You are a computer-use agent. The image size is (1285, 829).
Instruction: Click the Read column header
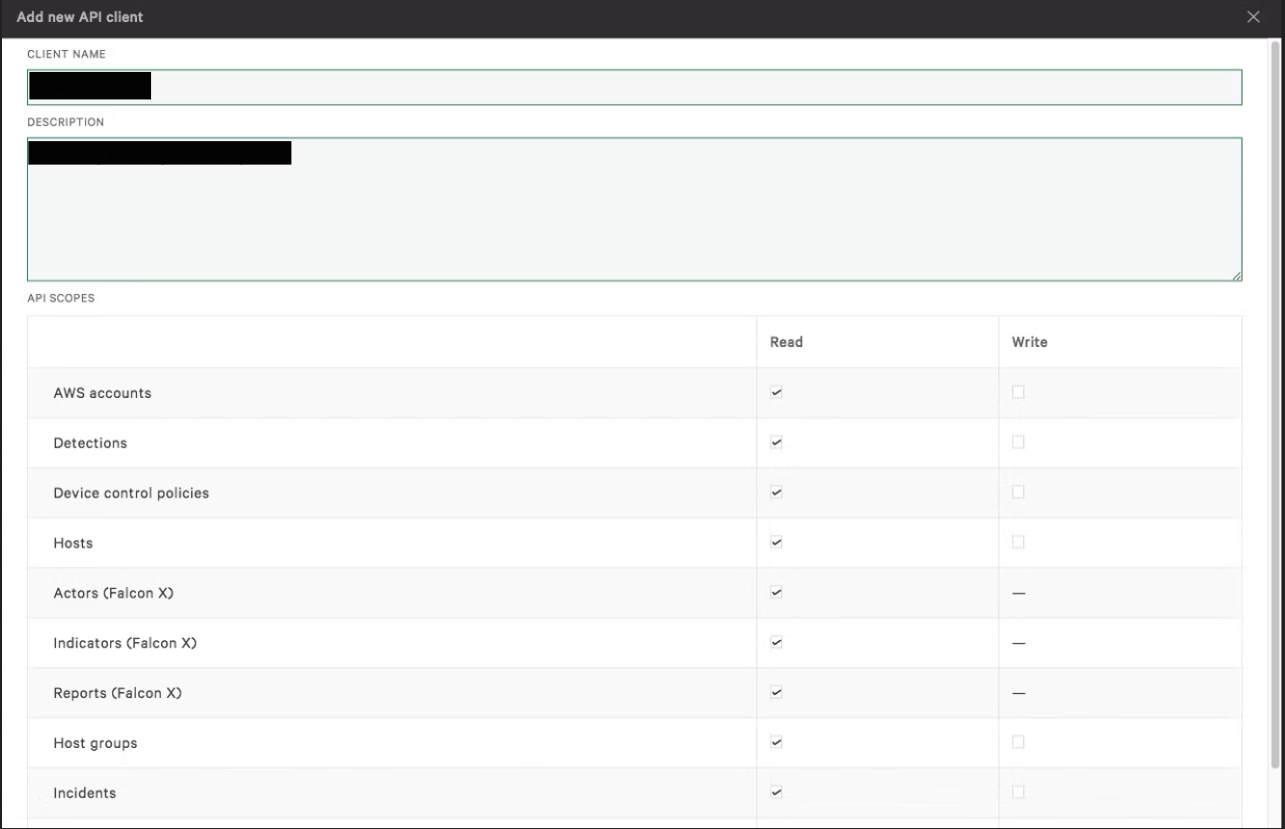click(x=787, y=341)
